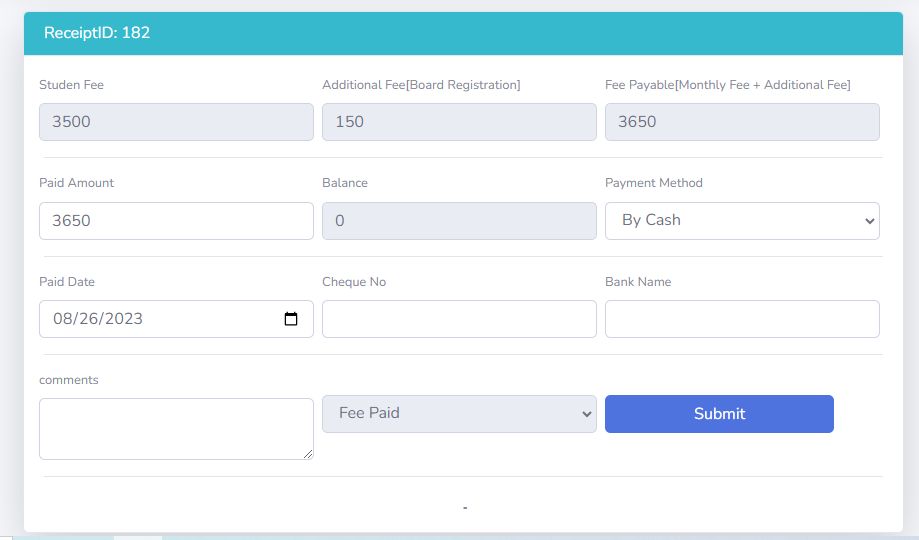Click the Bank Name label
Viewport: 919px width, 540px height.
tap(638, 282)
